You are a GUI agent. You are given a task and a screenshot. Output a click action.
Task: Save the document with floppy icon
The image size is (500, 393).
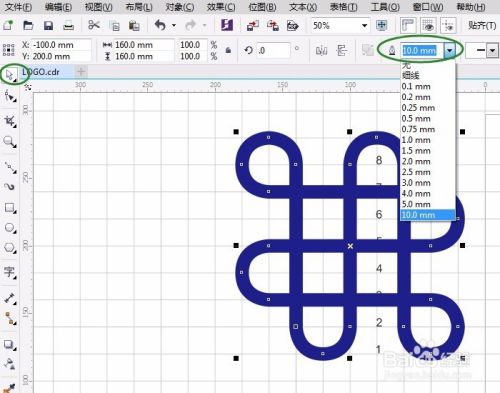coord(48,25)
